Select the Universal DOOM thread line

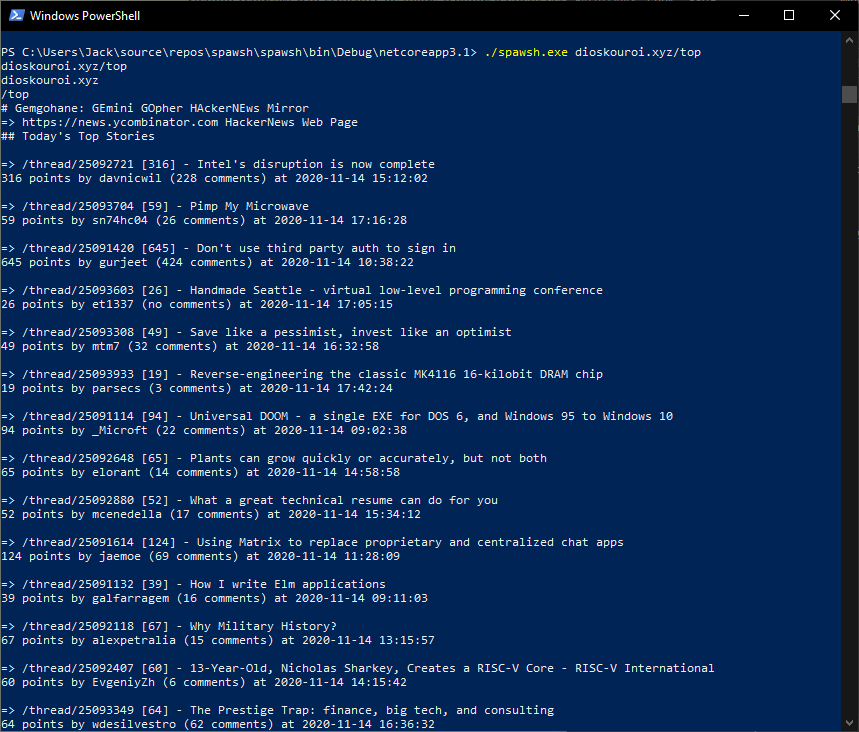point(337,416)
